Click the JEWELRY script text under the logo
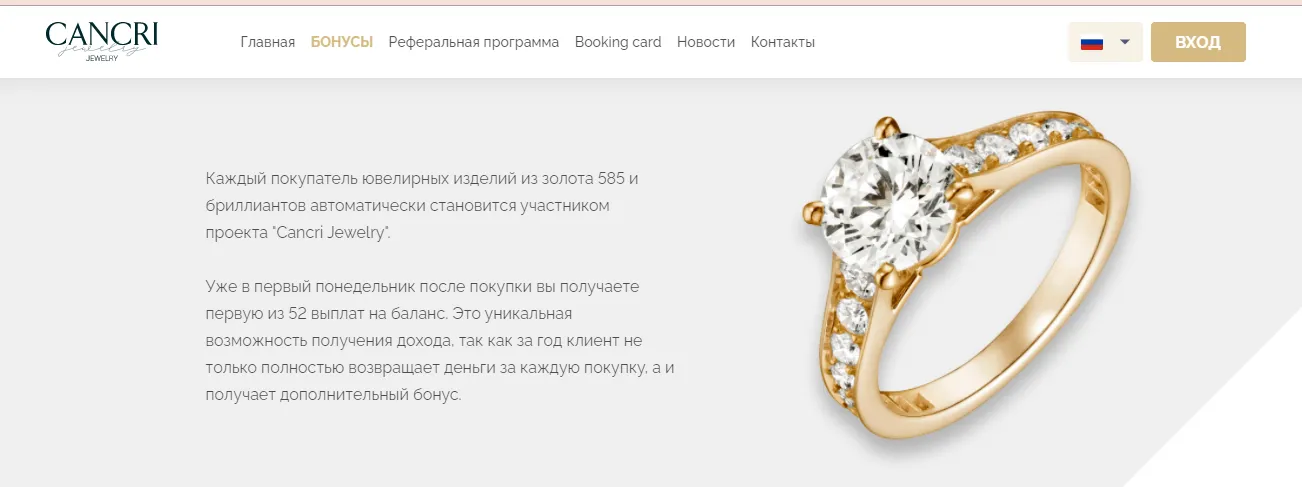The width and height of the screenshot is (1302, 487). pos(102,58)
